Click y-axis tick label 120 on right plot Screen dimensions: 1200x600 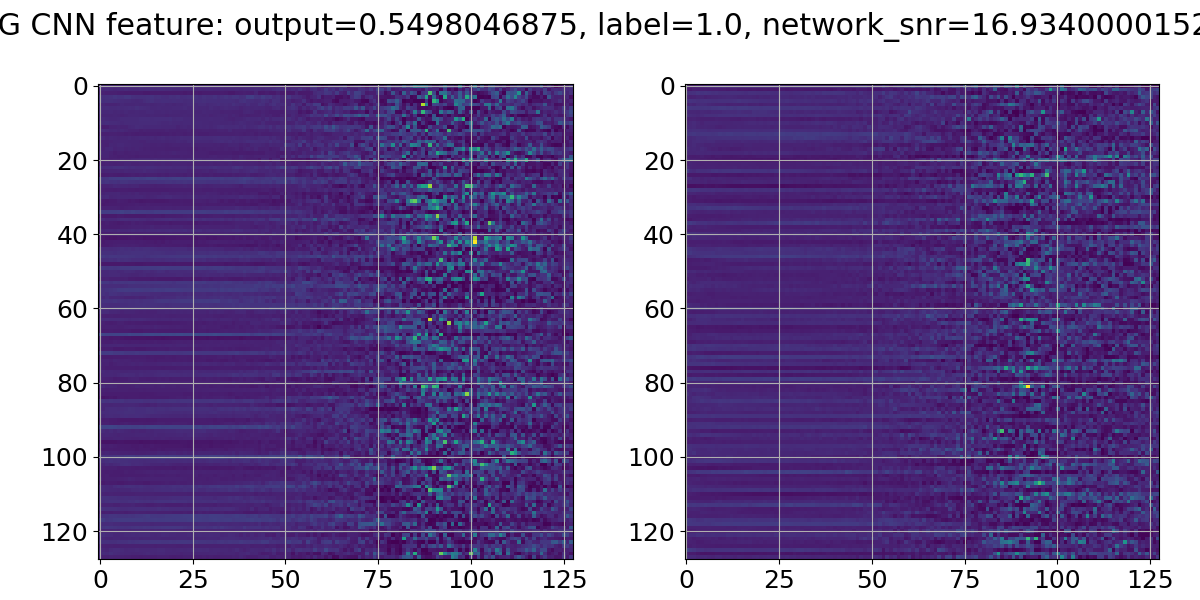655,532
